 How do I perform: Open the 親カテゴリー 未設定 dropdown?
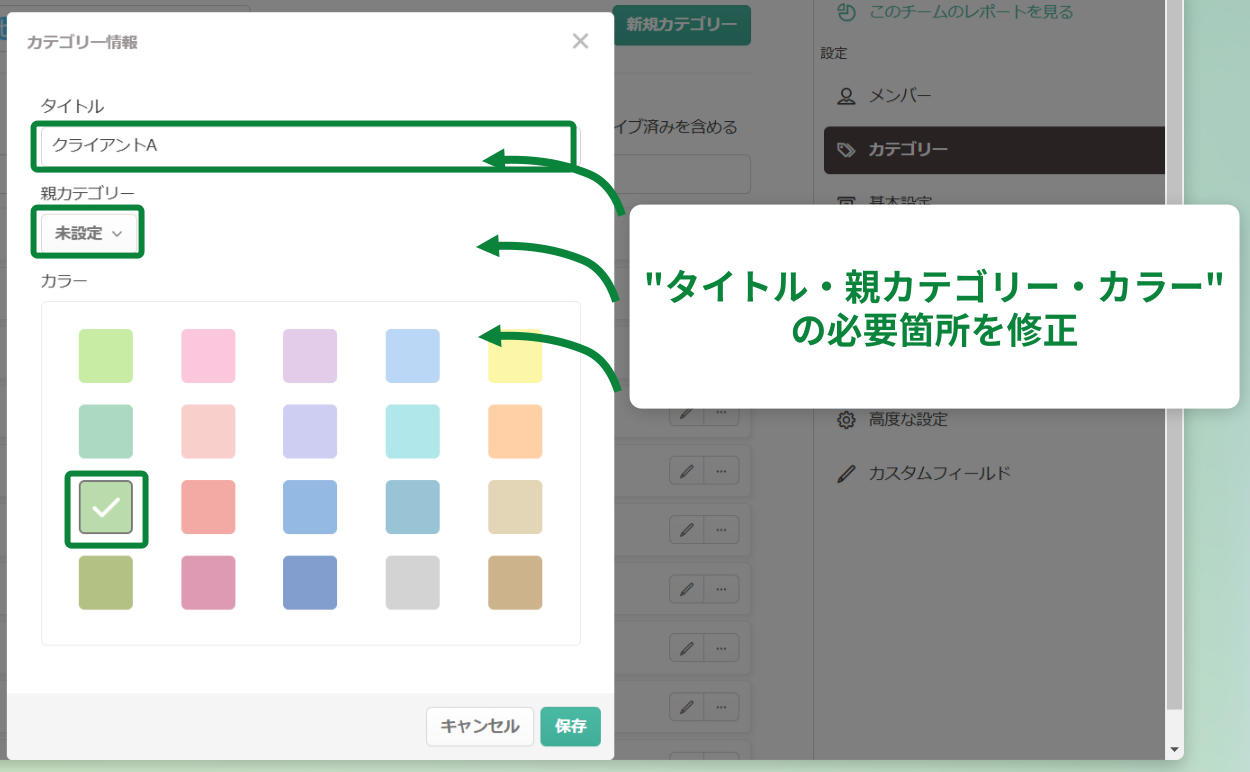[88, 233]
